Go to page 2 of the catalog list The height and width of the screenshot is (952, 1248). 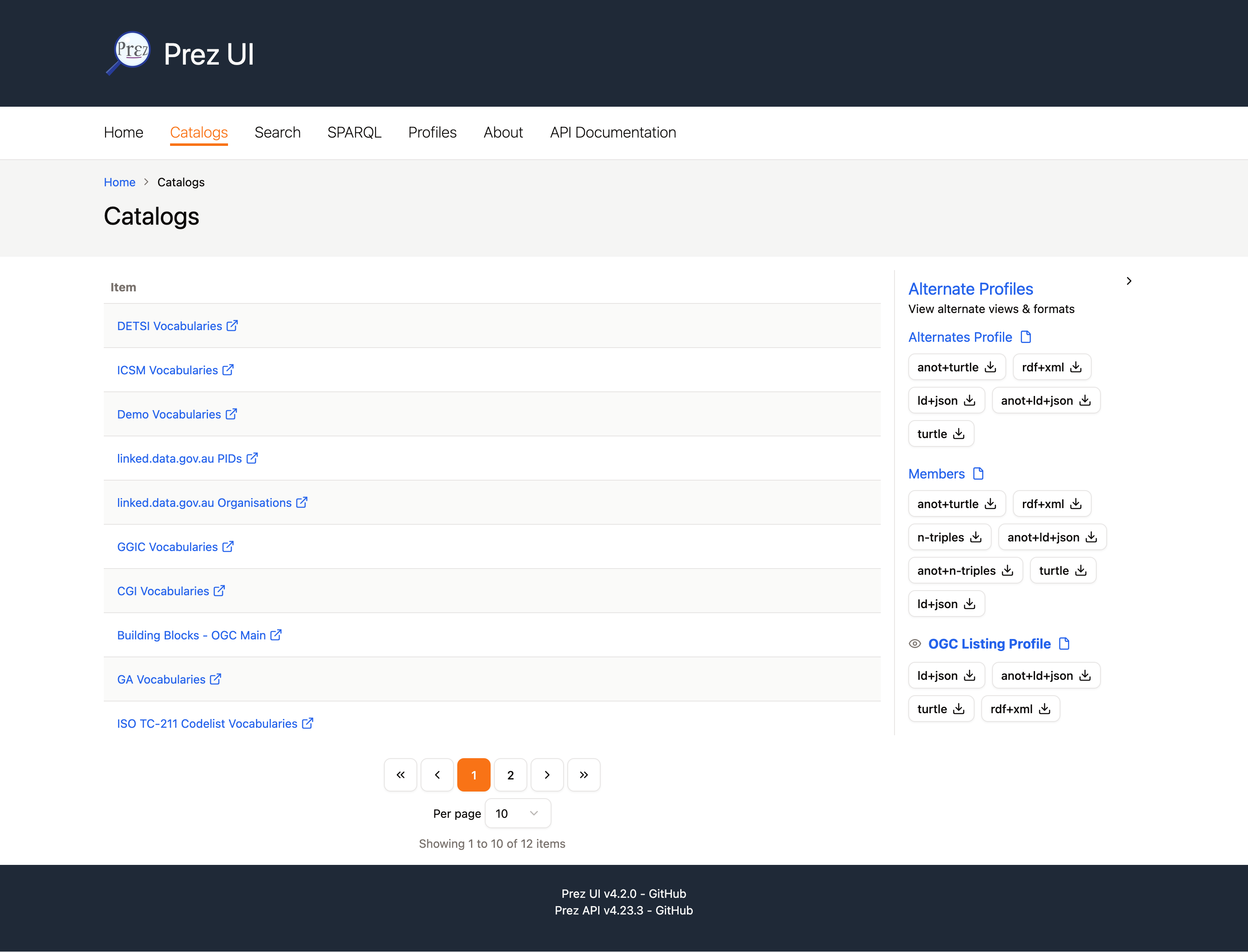click(510, 774)
